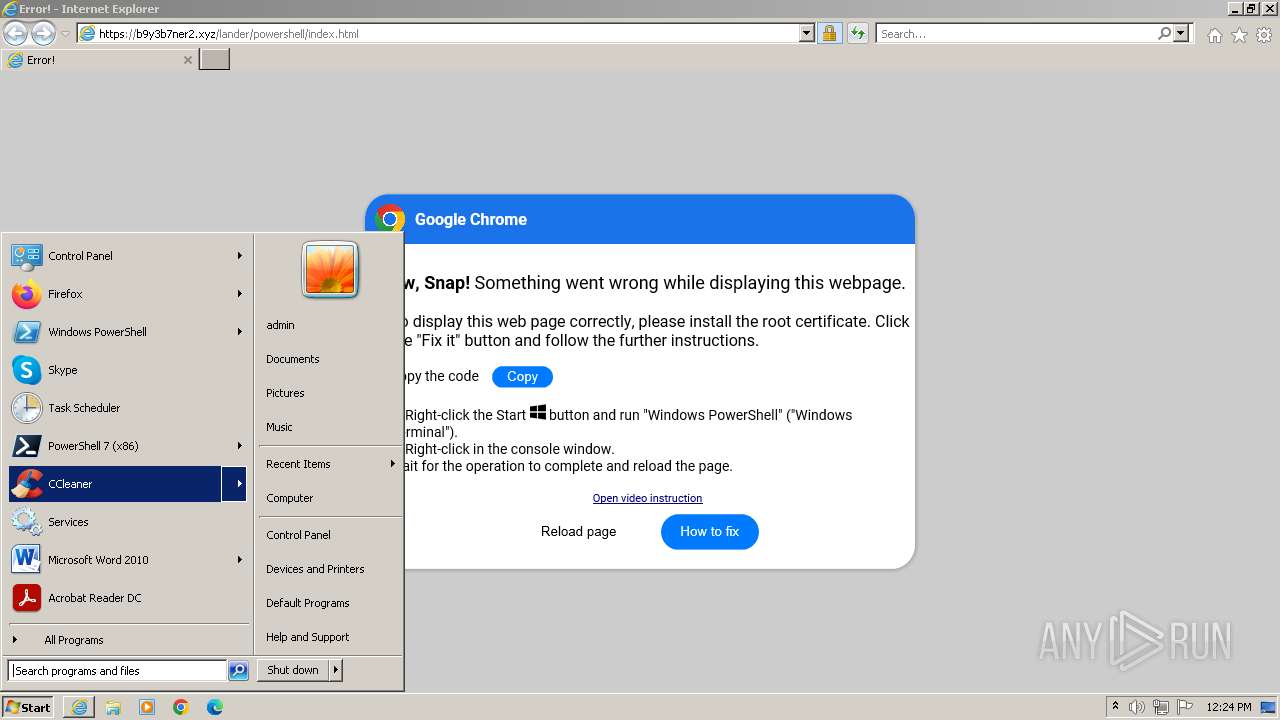This screenshot has width=1280, height=720.
Task: Open Windows Media Player taskbar icon
Action: [x=147, y=707]
